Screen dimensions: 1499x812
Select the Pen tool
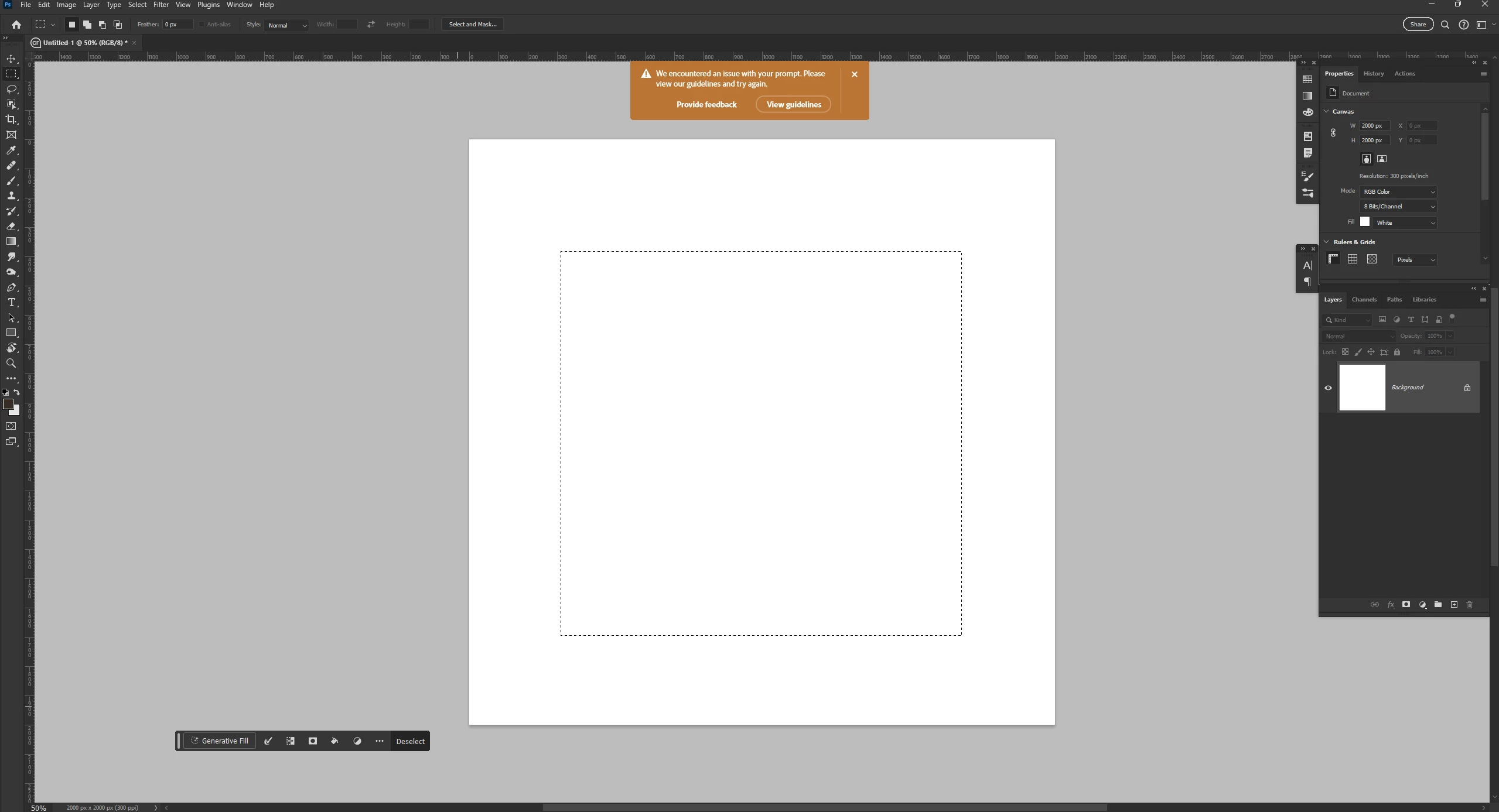(11, 287)
